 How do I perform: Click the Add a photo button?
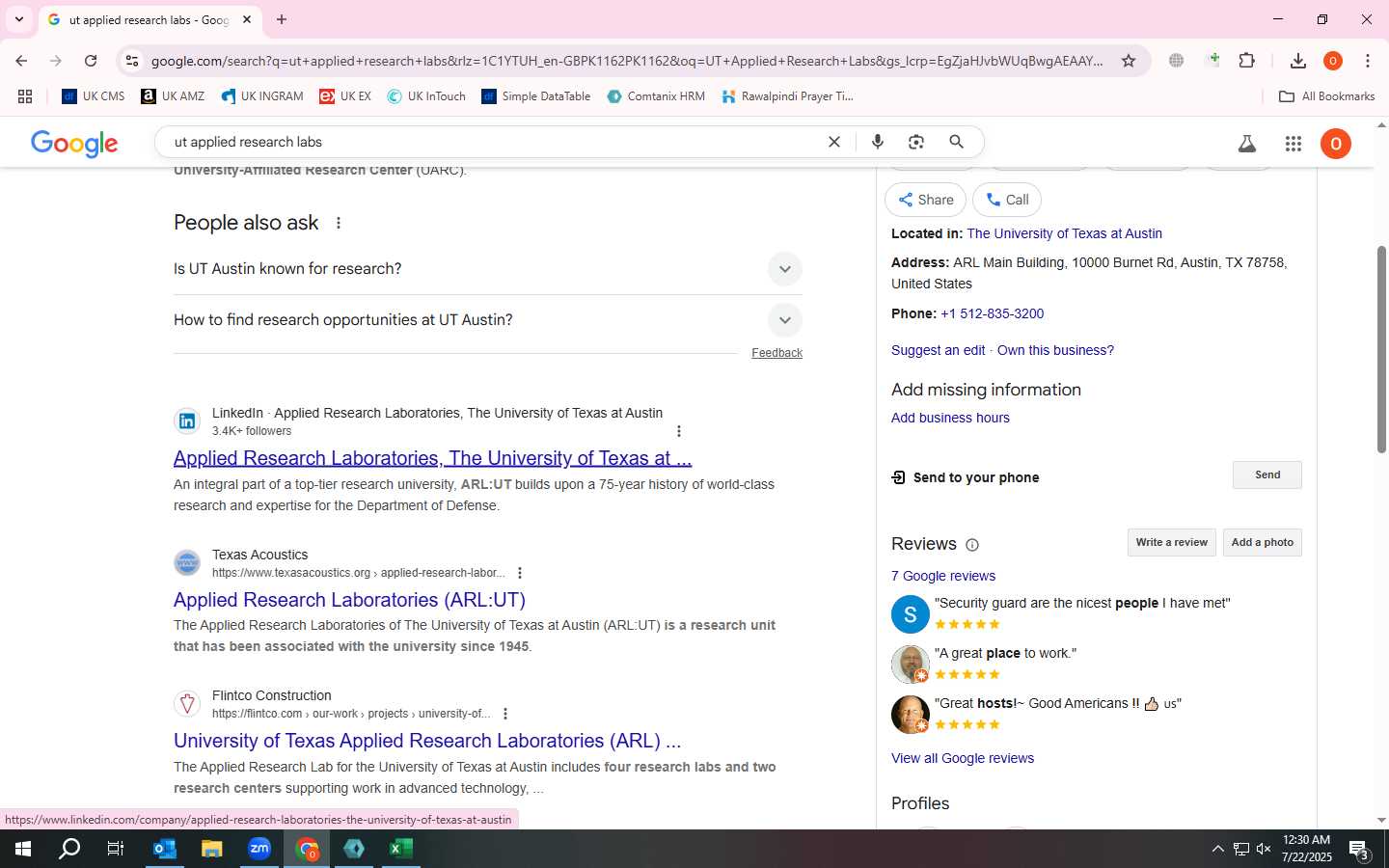tap(1262, 542)
